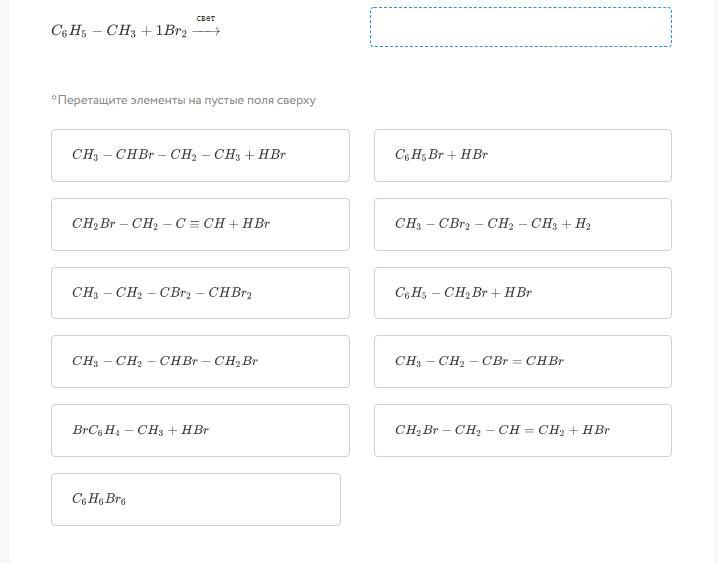Choose the CH2Br–CH2–CH=CH2 + HBr card
Image resolution: width=719 pixels, height=563 pixels.
[x=522, y=430]
